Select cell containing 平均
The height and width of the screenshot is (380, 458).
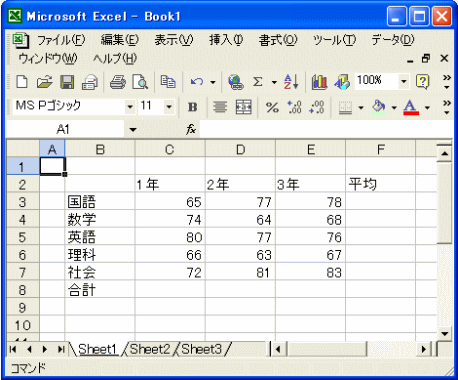[x=380, y=184]
